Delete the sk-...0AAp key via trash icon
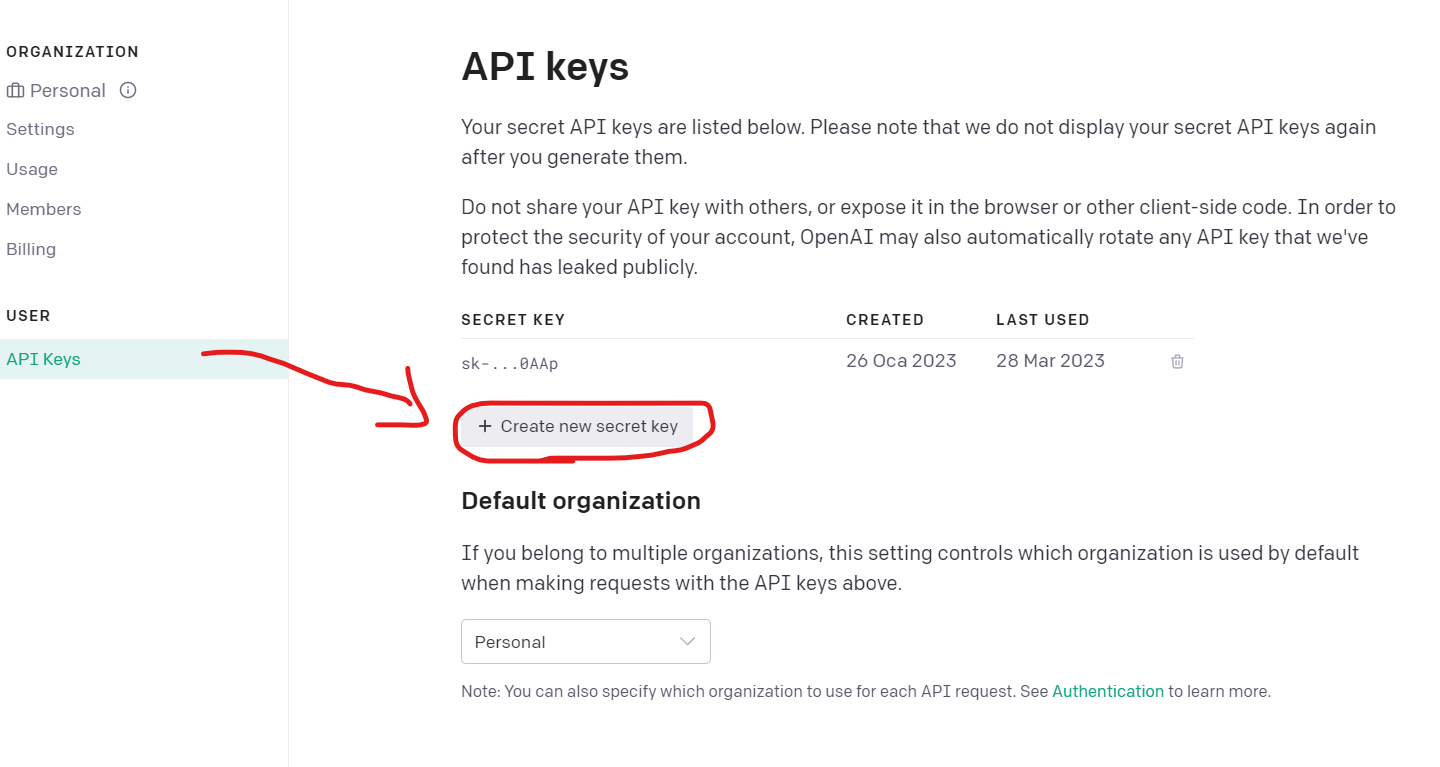The image size is (1440, 767). coord(1177,361)
